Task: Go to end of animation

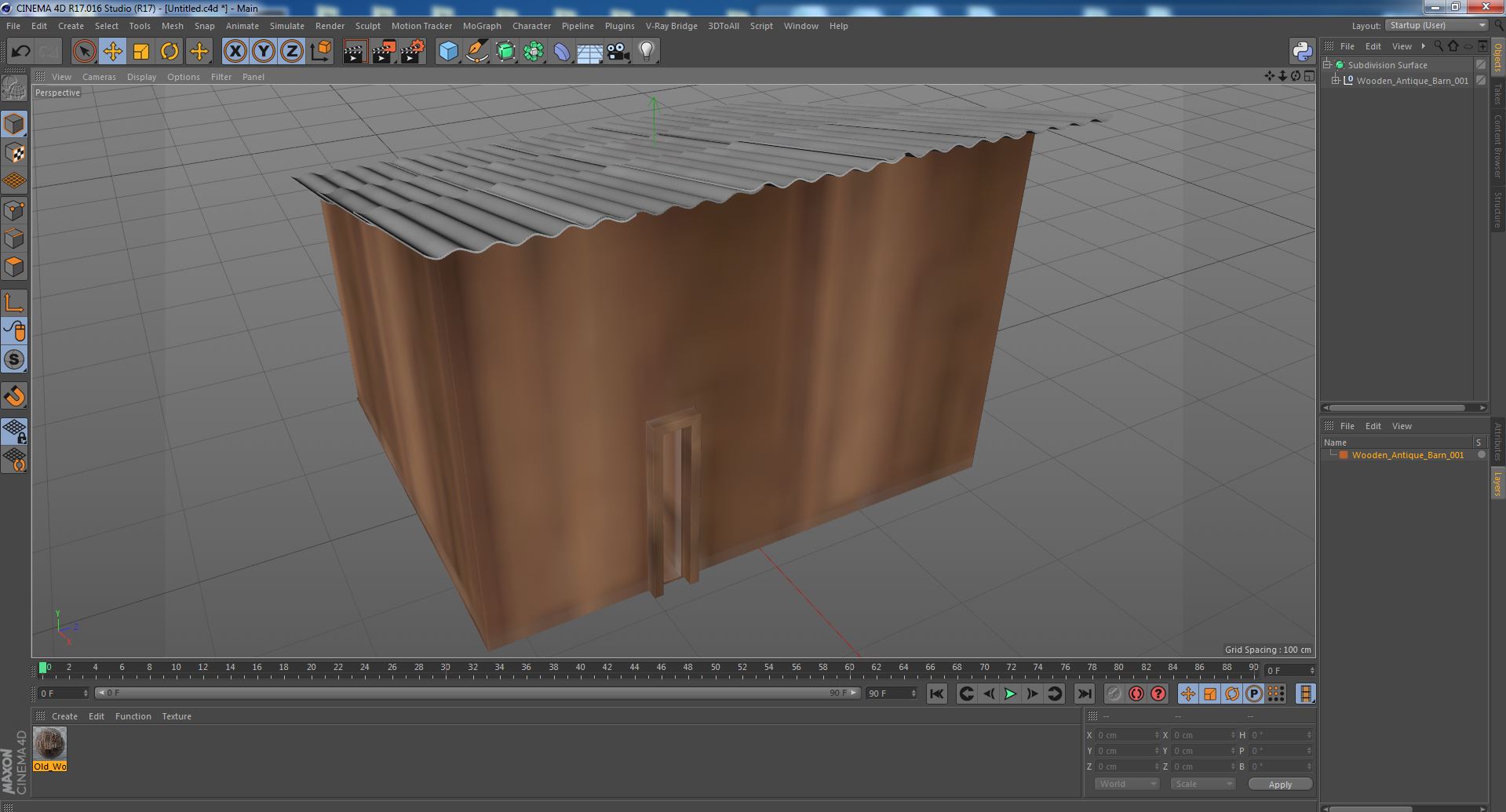Action: (x=1084, y=694)
